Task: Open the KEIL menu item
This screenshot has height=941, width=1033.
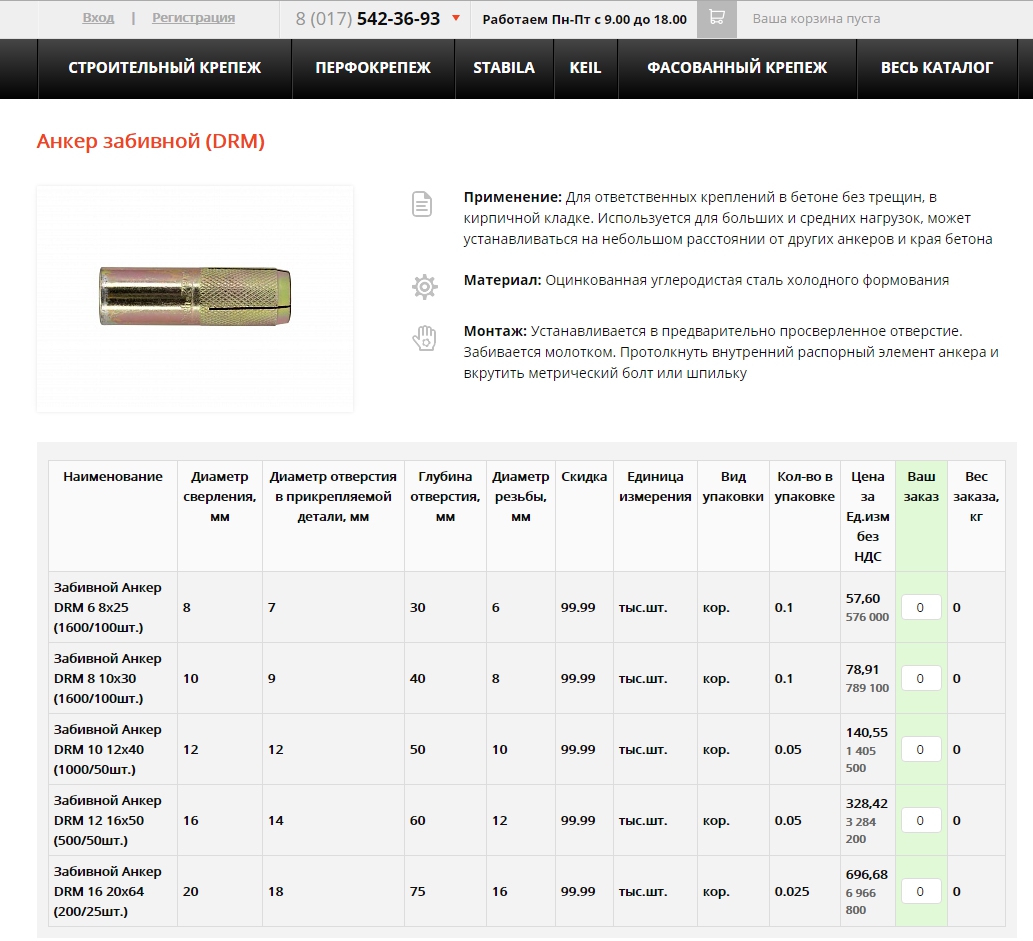Action: click(585, 68)
